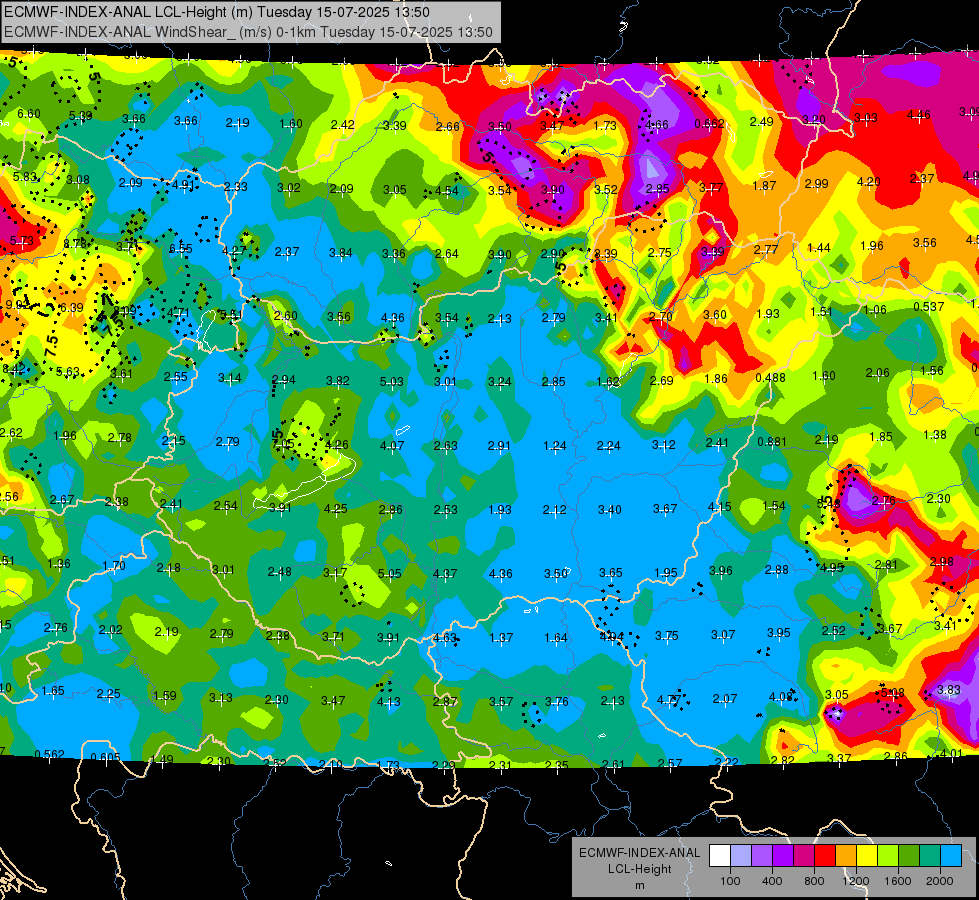This screenshot has width=979, height=900.
Task: Click the wind shear value 4.15
Action: pos(719,507)
